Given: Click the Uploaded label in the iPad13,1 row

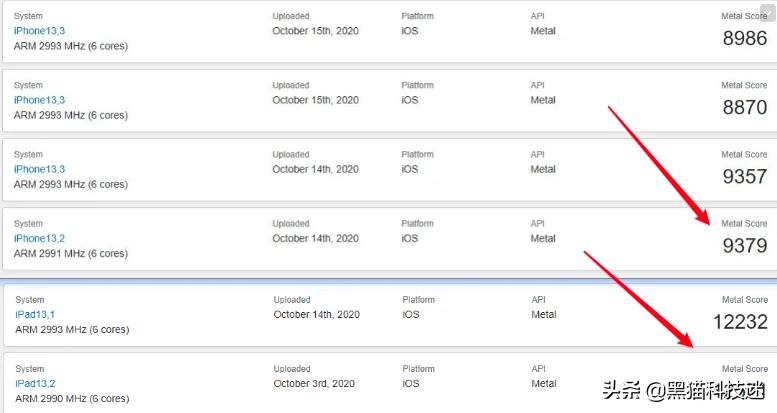Looking at the screenshot, I should pos(292,299).
